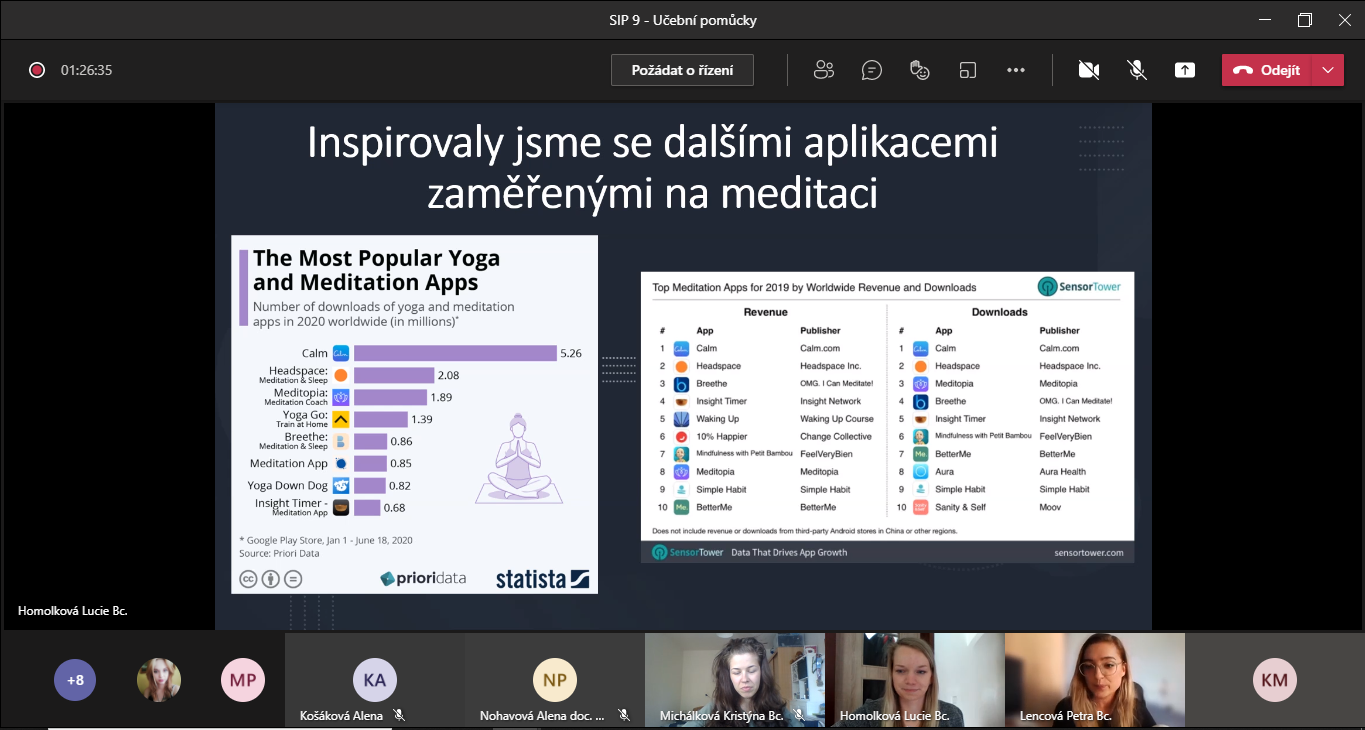Click the Most Popular Yoga apps chart image
1365x730 pixels.
pyautogui.click(x=414, y=414)
